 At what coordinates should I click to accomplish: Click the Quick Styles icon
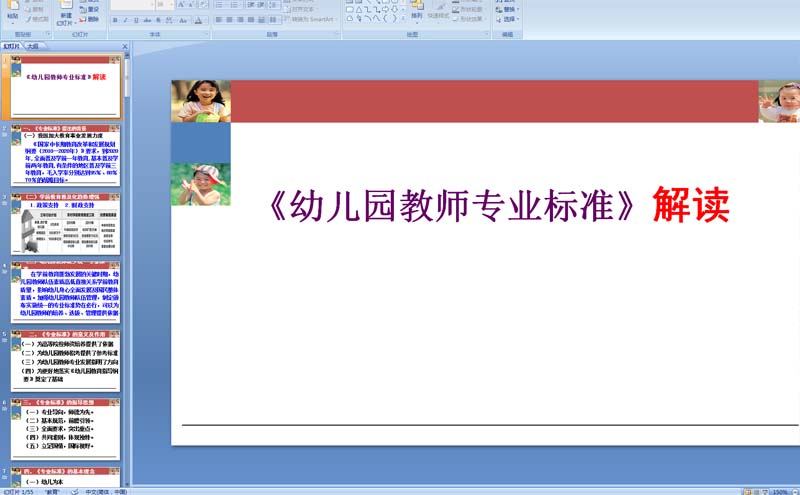438,12
